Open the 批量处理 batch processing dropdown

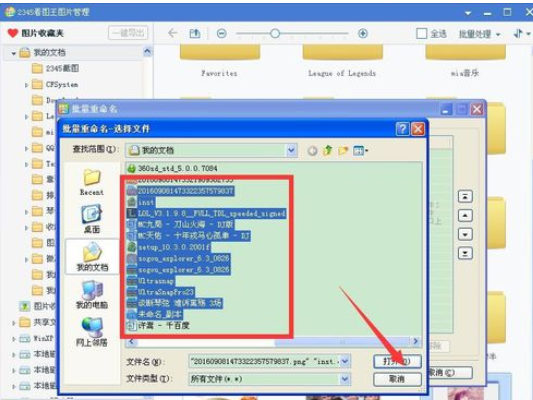pos(480,34)
